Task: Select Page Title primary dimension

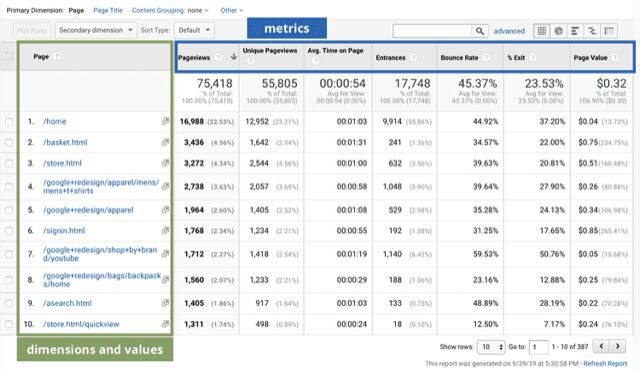Action: pos(108,10)
